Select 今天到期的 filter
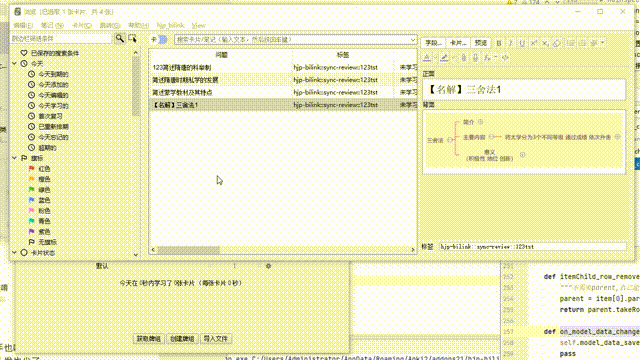Screen dimensions: 640x360 coord(53,74)
